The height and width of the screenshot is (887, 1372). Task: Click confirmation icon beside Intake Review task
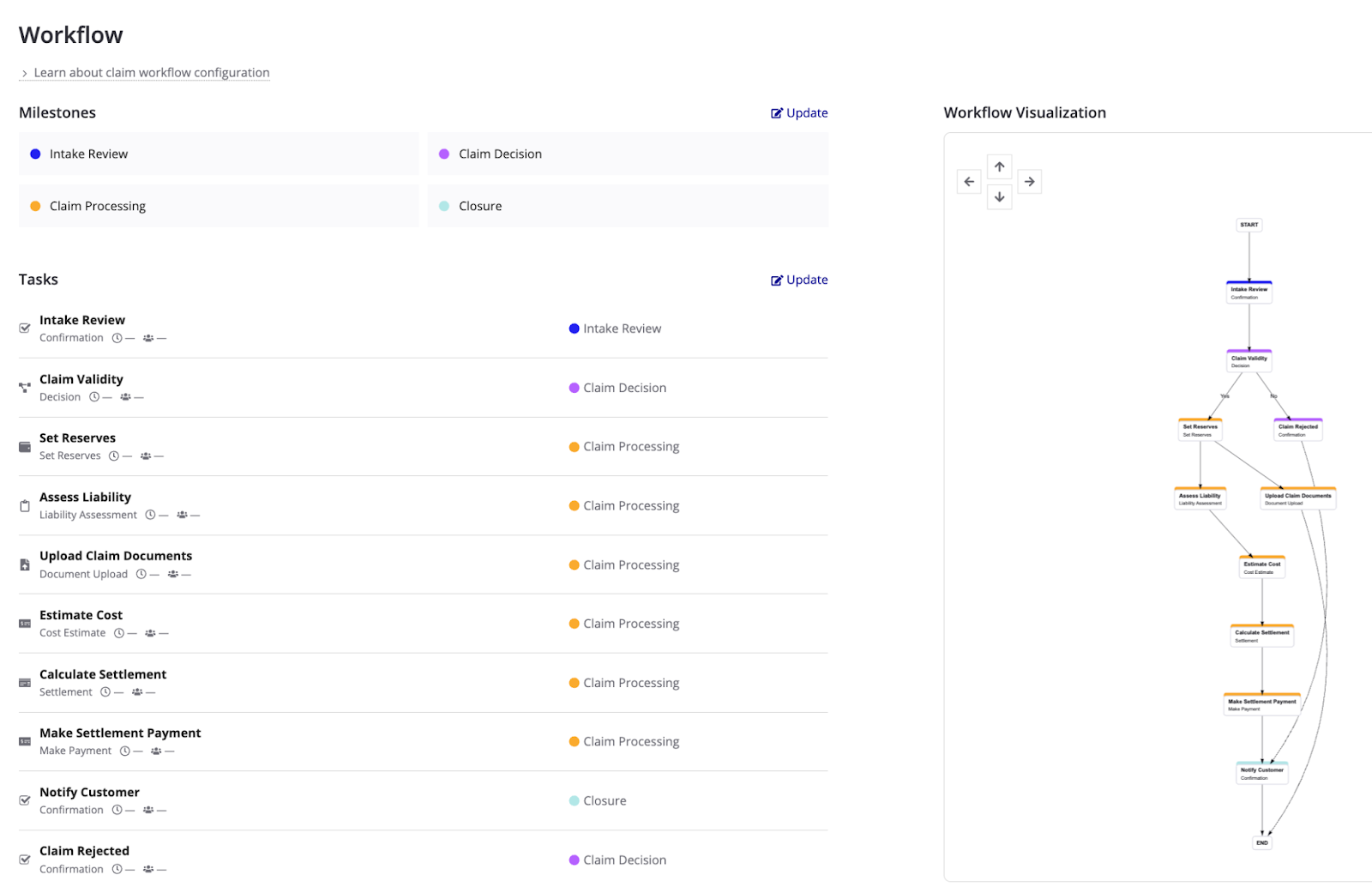pyautogui.click(x=25, y=329)
